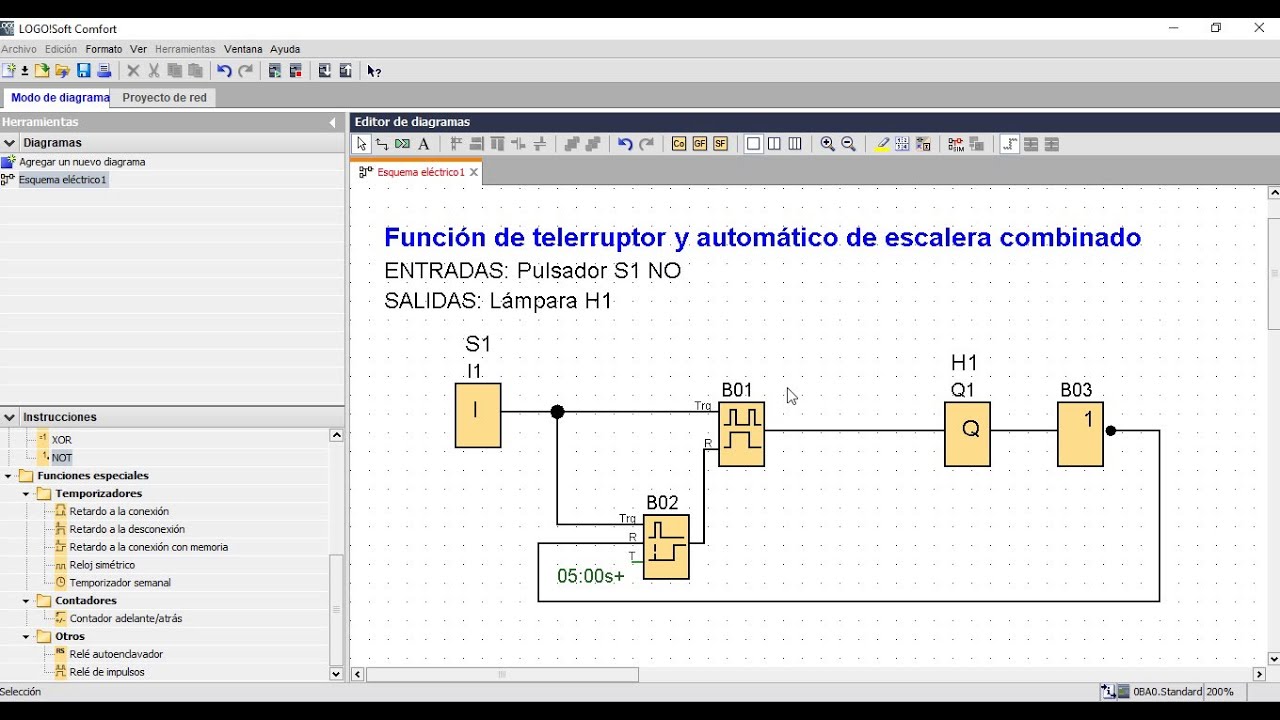Screen dimensions: 1280x720
Task: Open the Ventana menu
Action: tap(243, 49)
